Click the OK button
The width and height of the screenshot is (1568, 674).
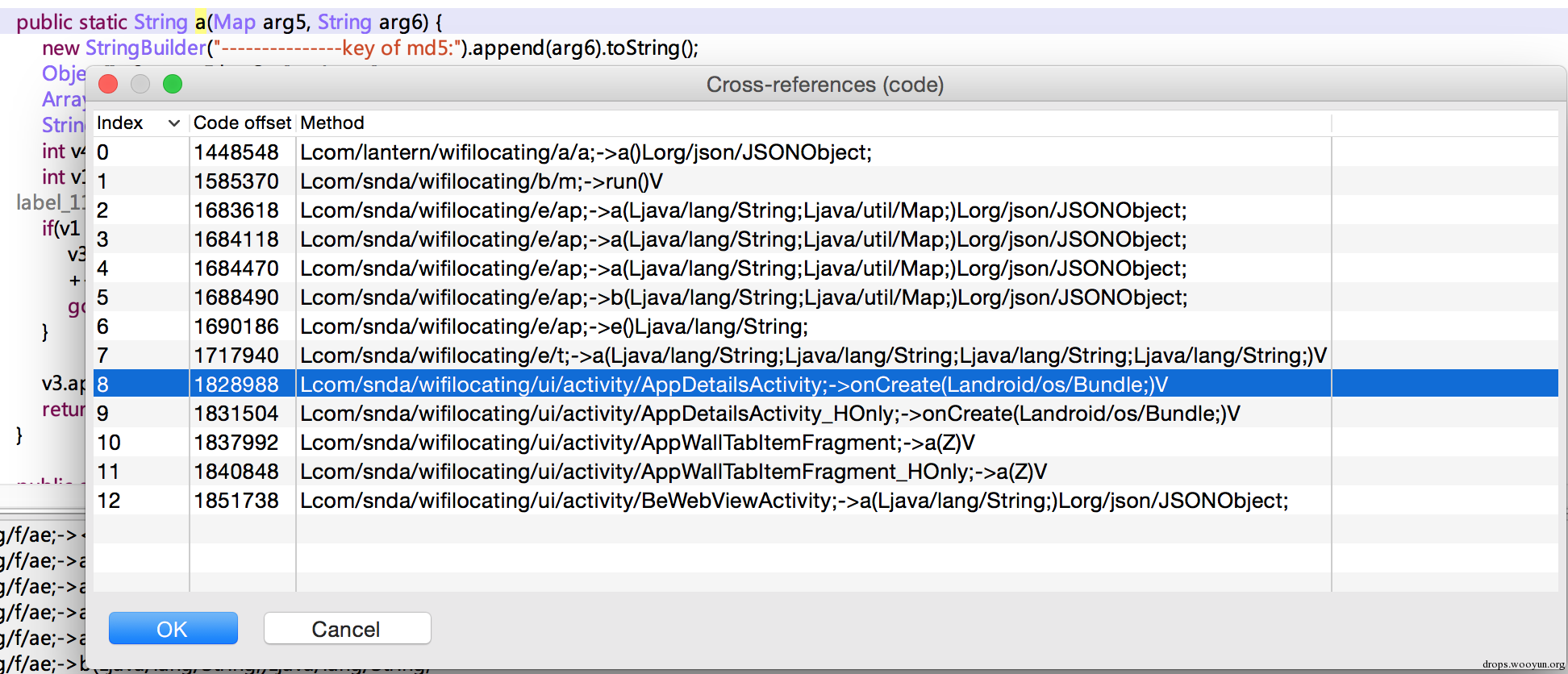point(173,628)
